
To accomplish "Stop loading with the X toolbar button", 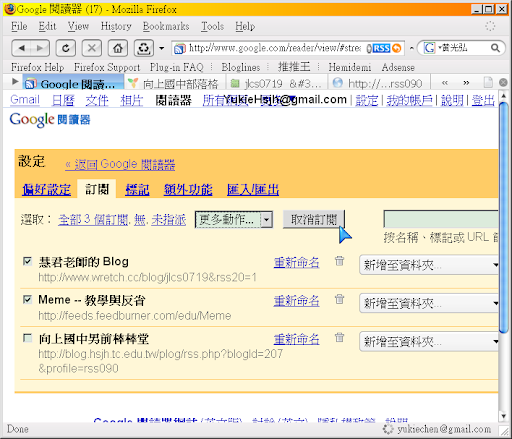I will [x=92, y=48].
